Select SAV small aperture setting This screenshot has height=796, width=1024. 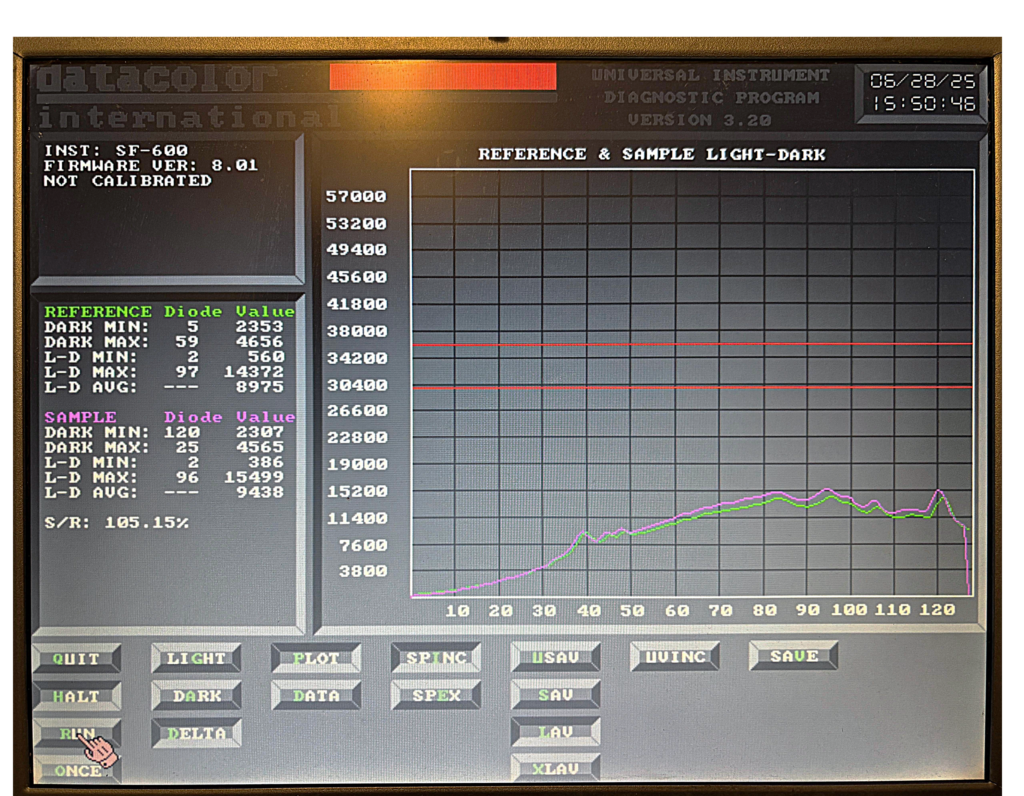555,695
